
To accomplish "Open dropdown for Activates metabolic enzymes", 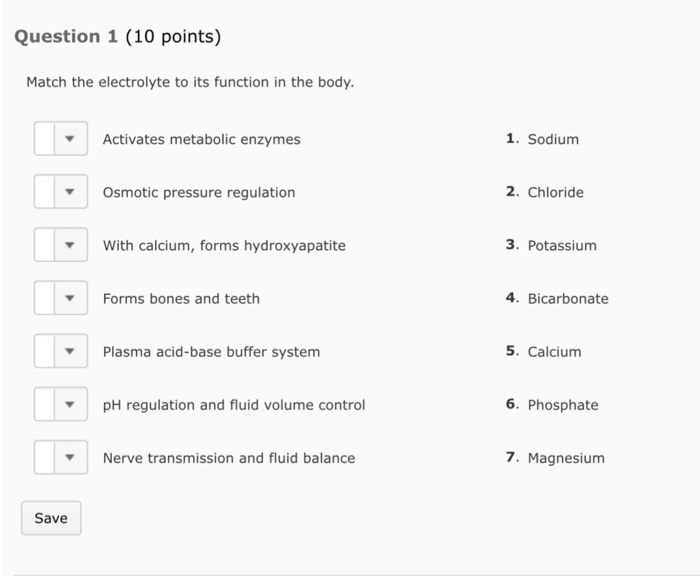I will [61, 139].
